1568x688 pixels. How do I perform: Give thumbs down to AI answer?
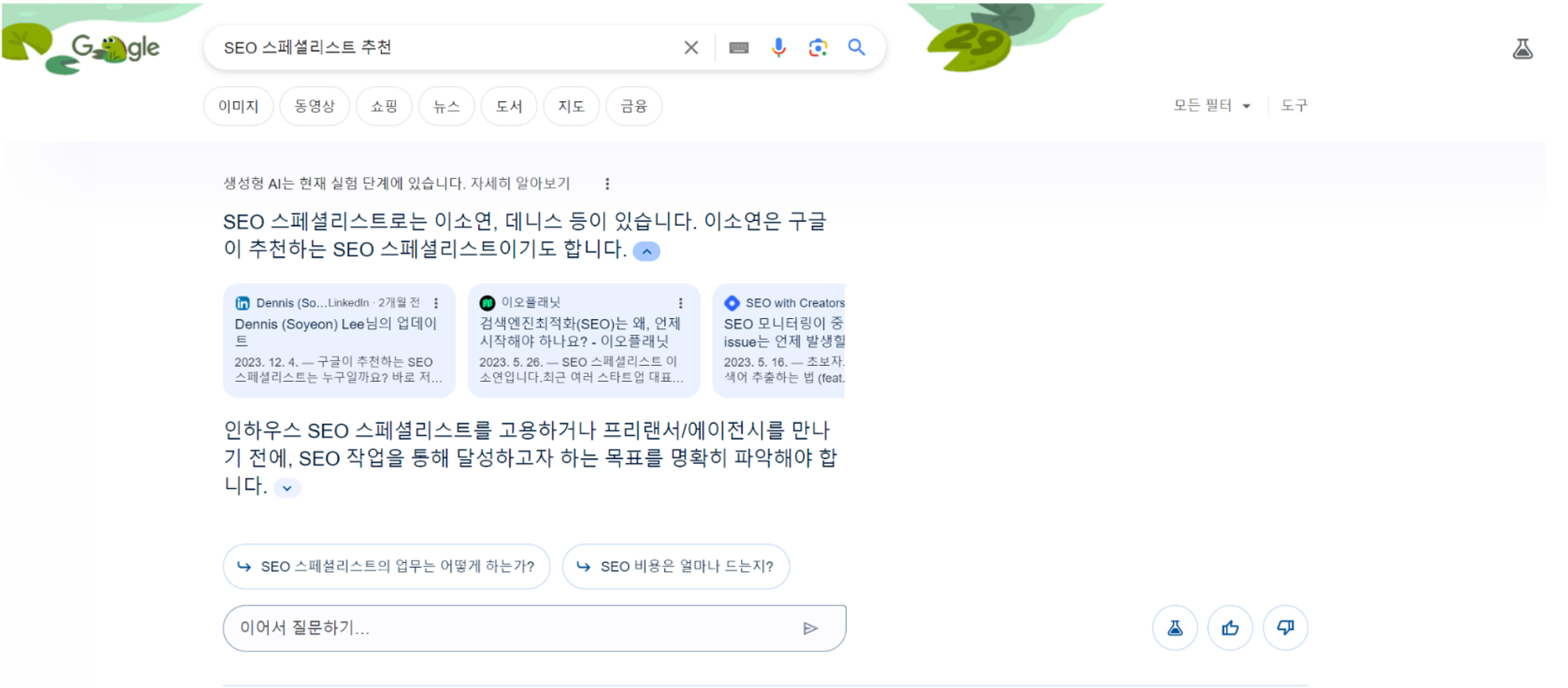(1285, 628)
